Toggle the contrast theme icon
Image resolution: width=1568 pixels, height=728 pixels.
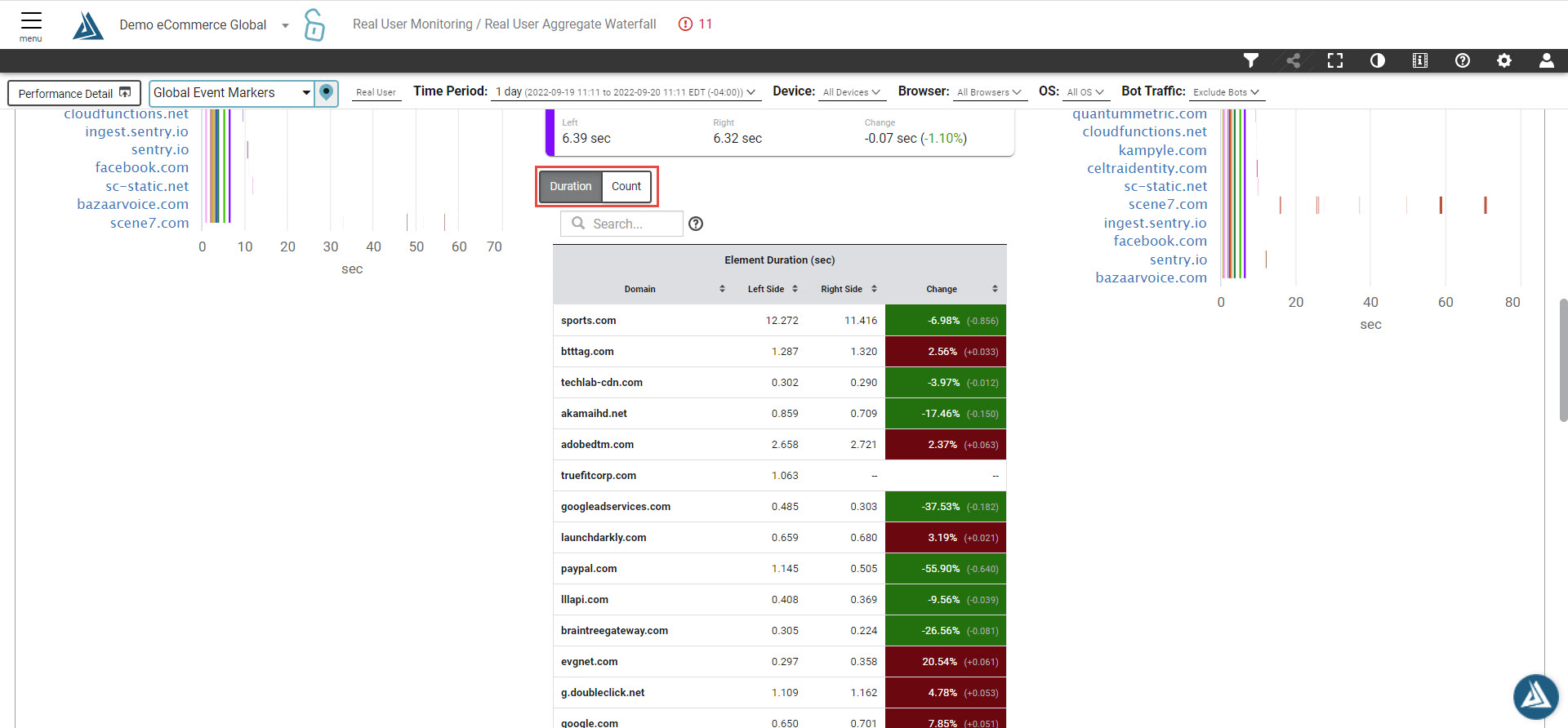[1378, 60]
